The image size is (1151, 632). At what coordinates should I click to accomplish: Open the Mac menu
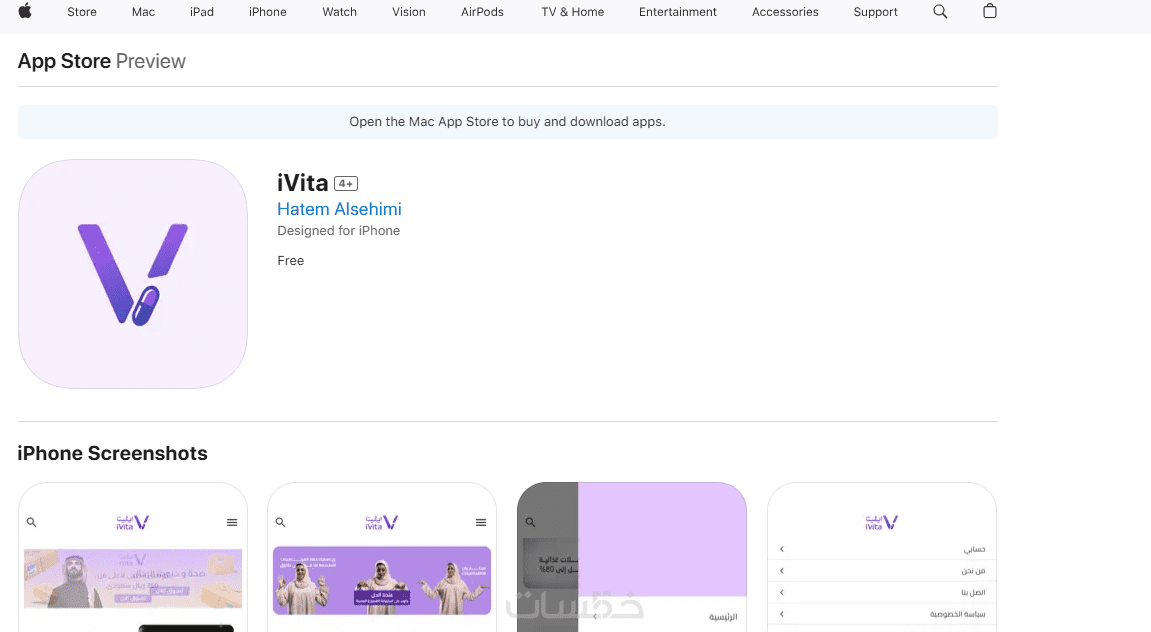tap(143, 12)
